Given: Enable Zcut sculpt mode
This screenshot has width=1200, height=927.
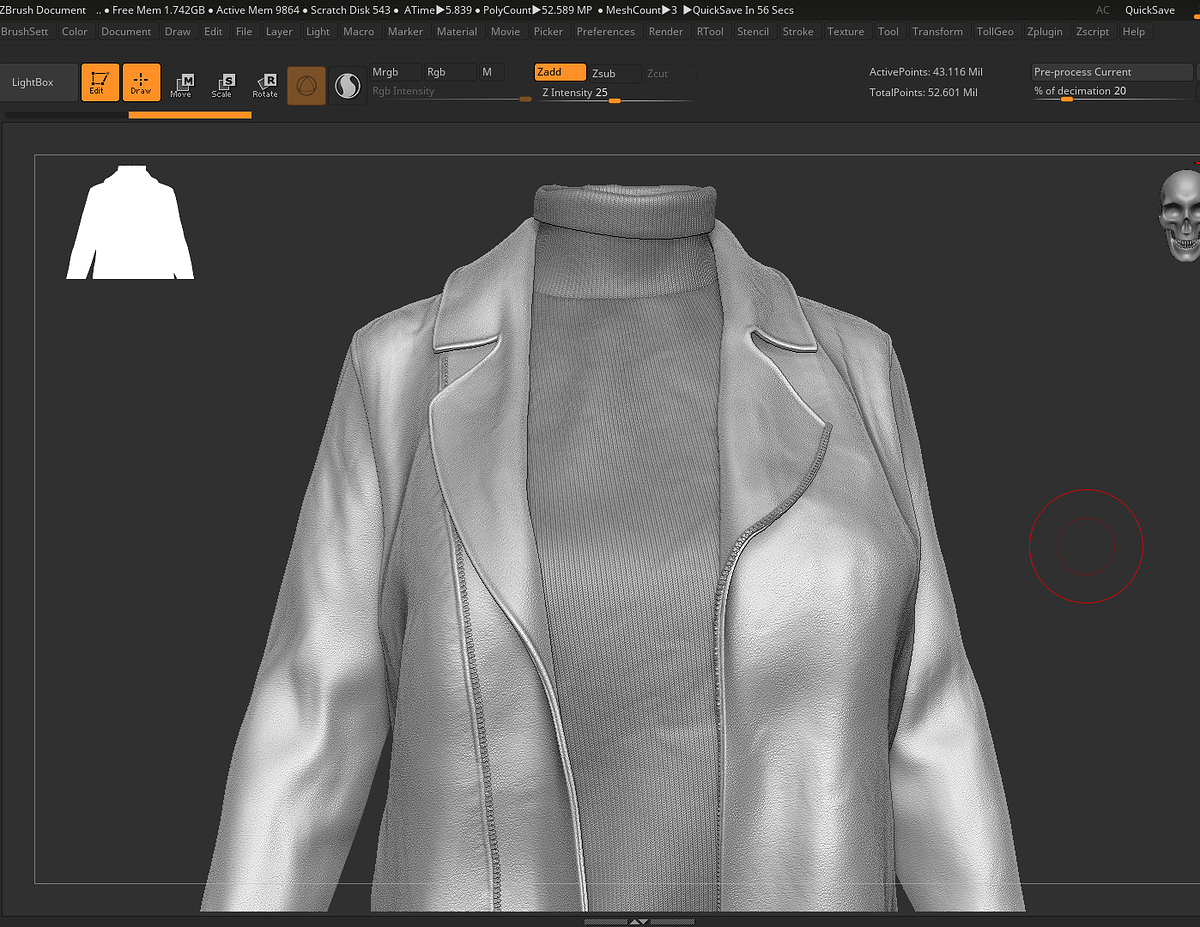Looking at the screenshot, I should tap(669, 73).
